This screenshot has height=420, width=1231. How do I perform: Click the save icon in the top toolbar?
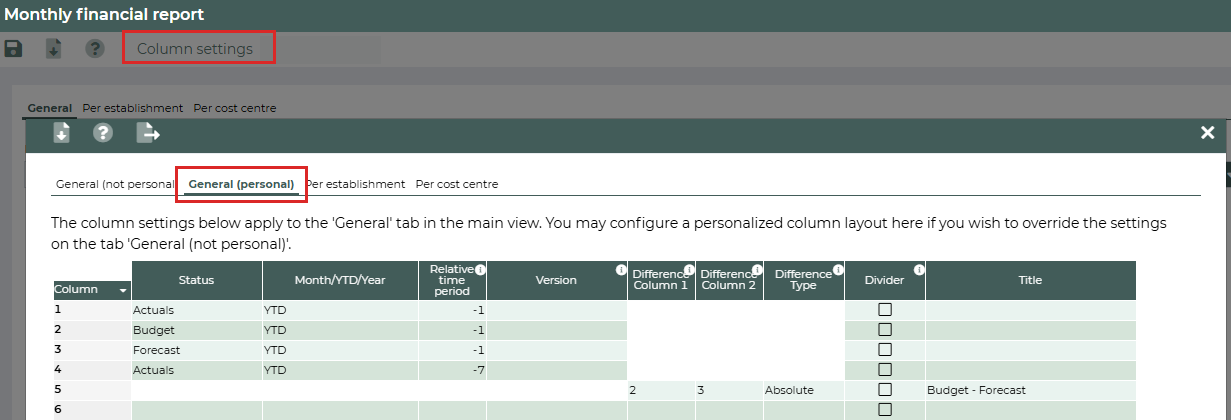[14, 49]
